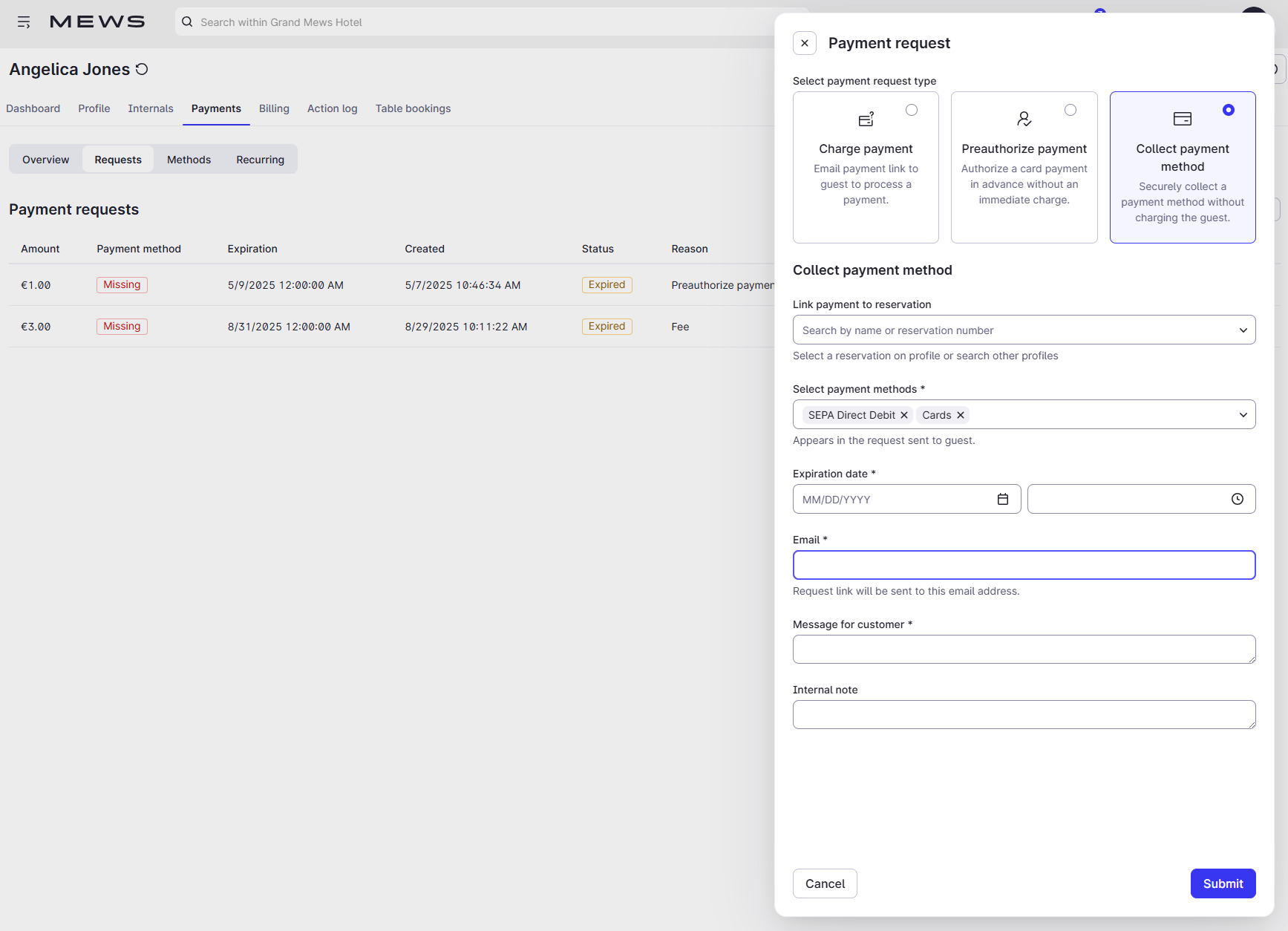Remove SEPA Direct Debit tag

coord(904,415)
